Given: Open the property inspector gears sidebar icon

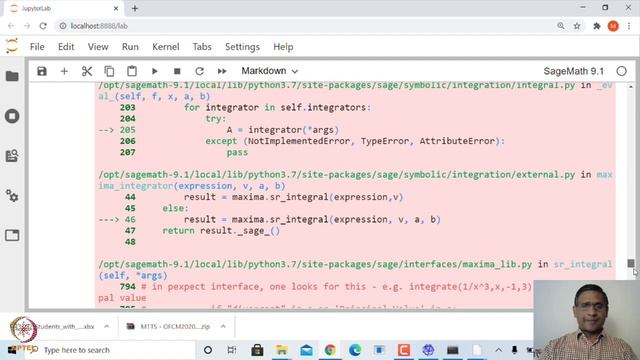Looking at the screenshot, I should click(x=12, y=196).
